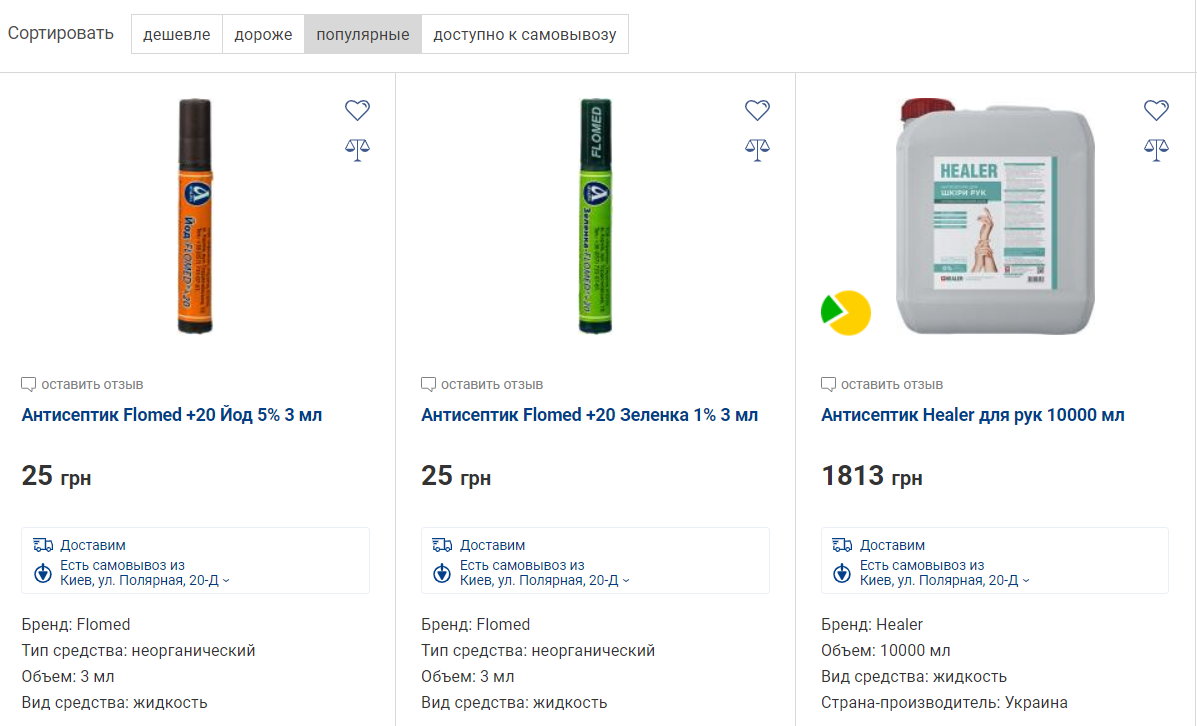Add Flomed Зеленка antiseptic to comparison scales
Screen dimensions: 1197x726
(757, 150)
